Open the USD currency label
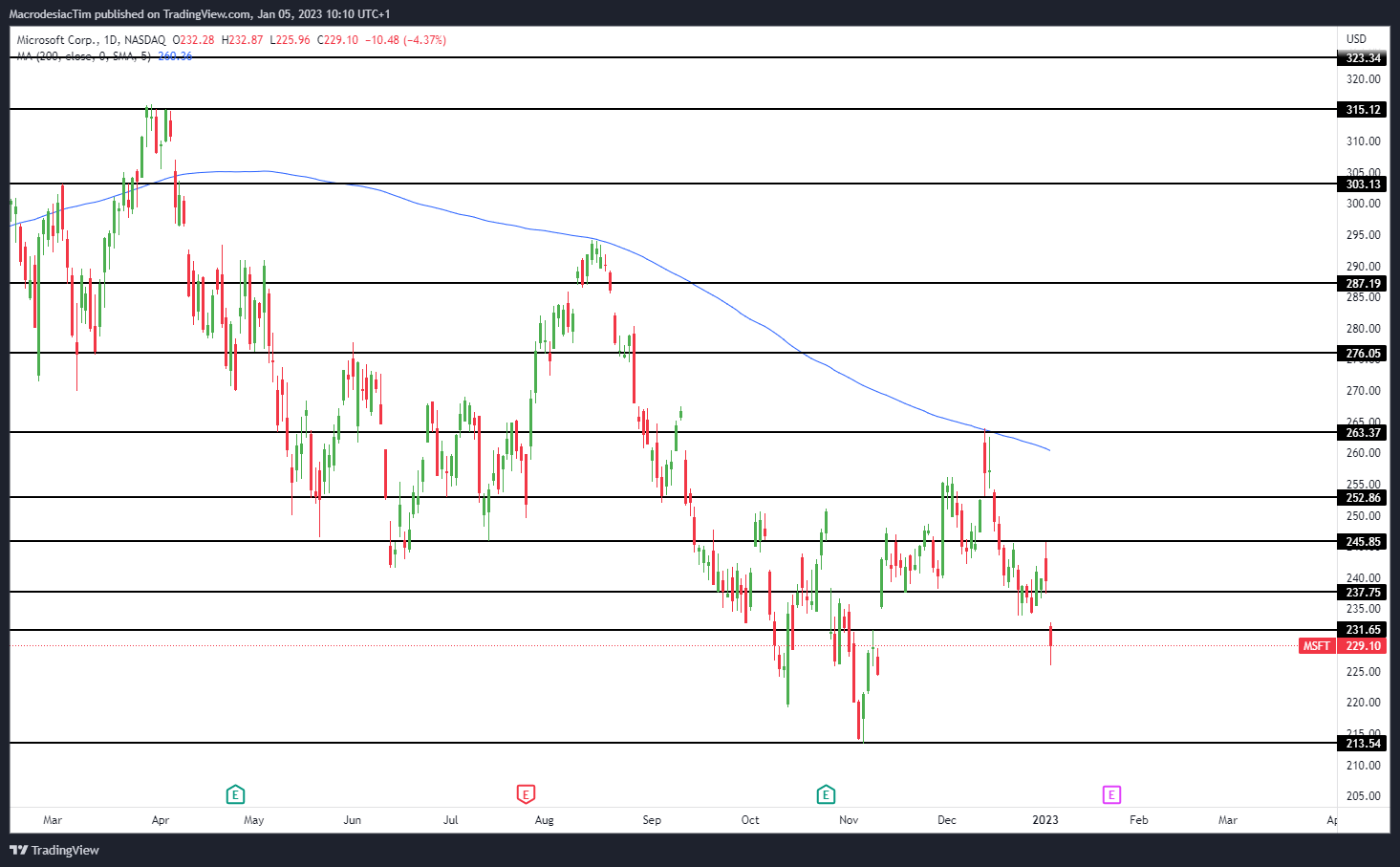 (1356, 39)
